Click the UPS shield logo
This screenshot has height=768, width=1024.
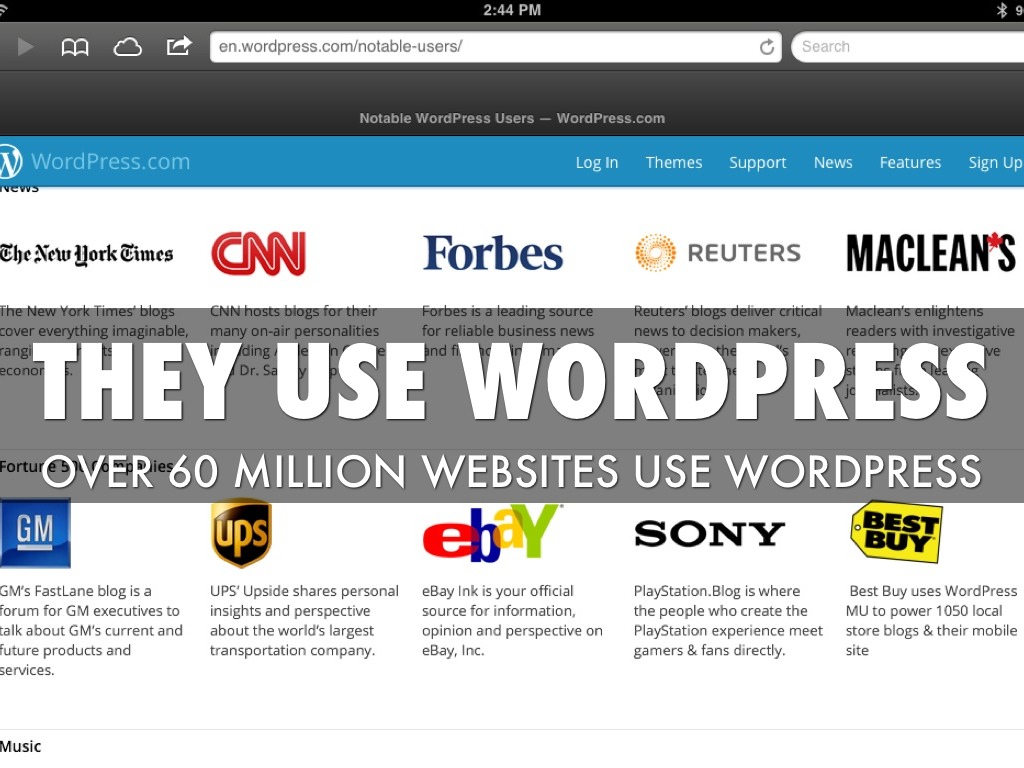(x=241, y=533)
